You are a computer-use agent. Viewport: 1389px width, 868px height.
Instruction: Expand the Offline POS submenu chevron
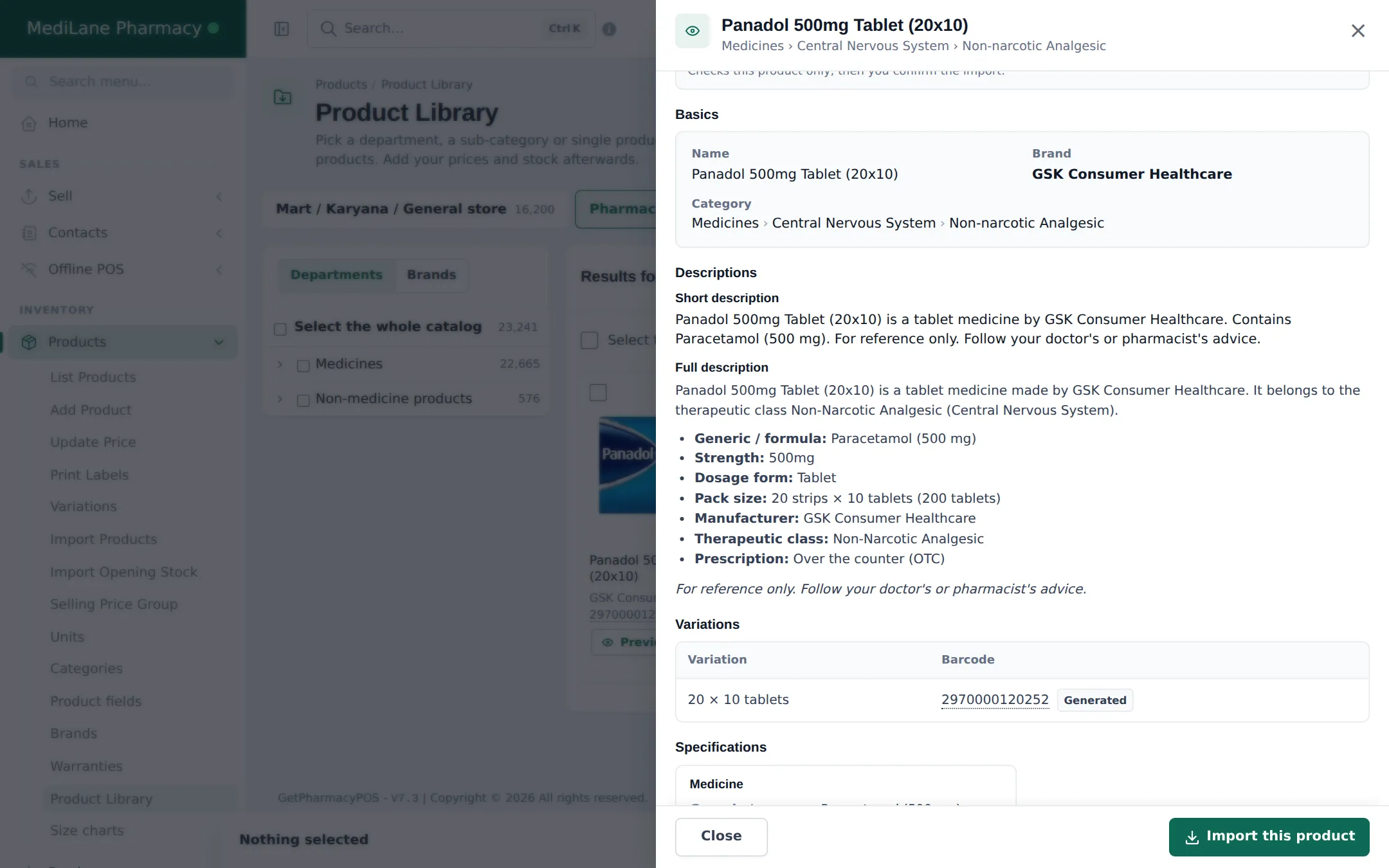pos(219,270)
